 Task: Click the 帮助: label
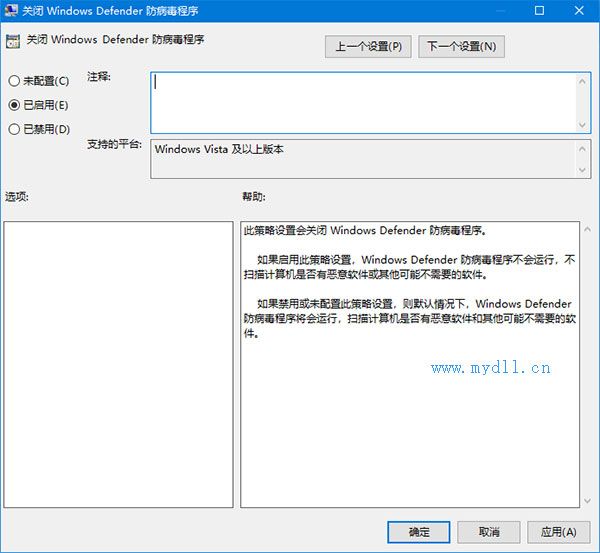(x=254, y=197)
